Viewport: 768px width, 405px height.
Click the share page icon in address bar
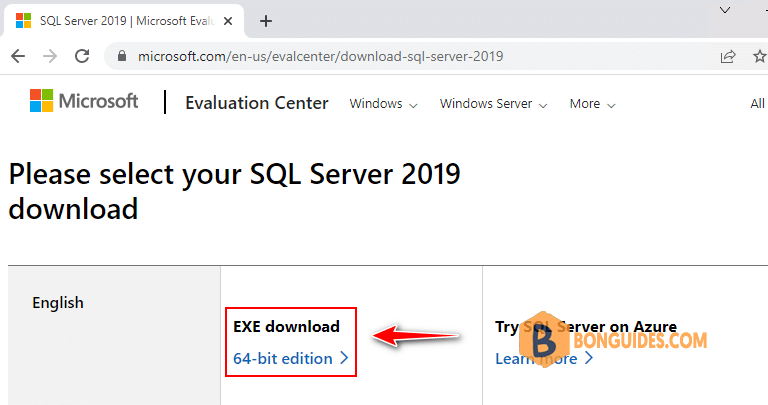728,56
